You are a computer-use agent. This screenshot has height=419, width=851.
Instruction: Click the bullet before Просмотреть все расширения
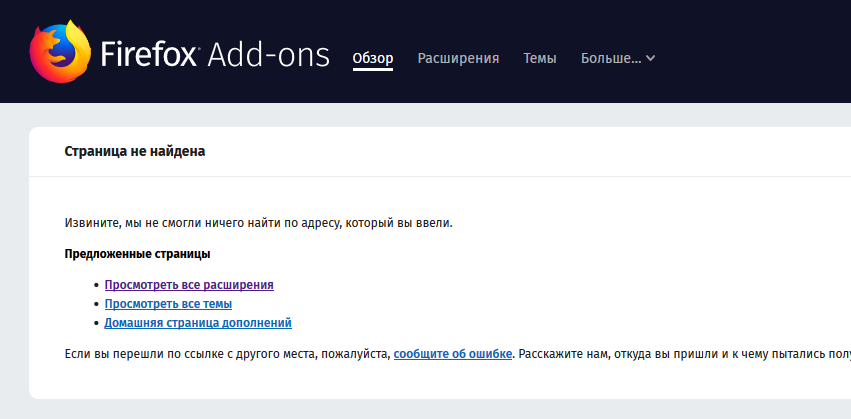96,286
